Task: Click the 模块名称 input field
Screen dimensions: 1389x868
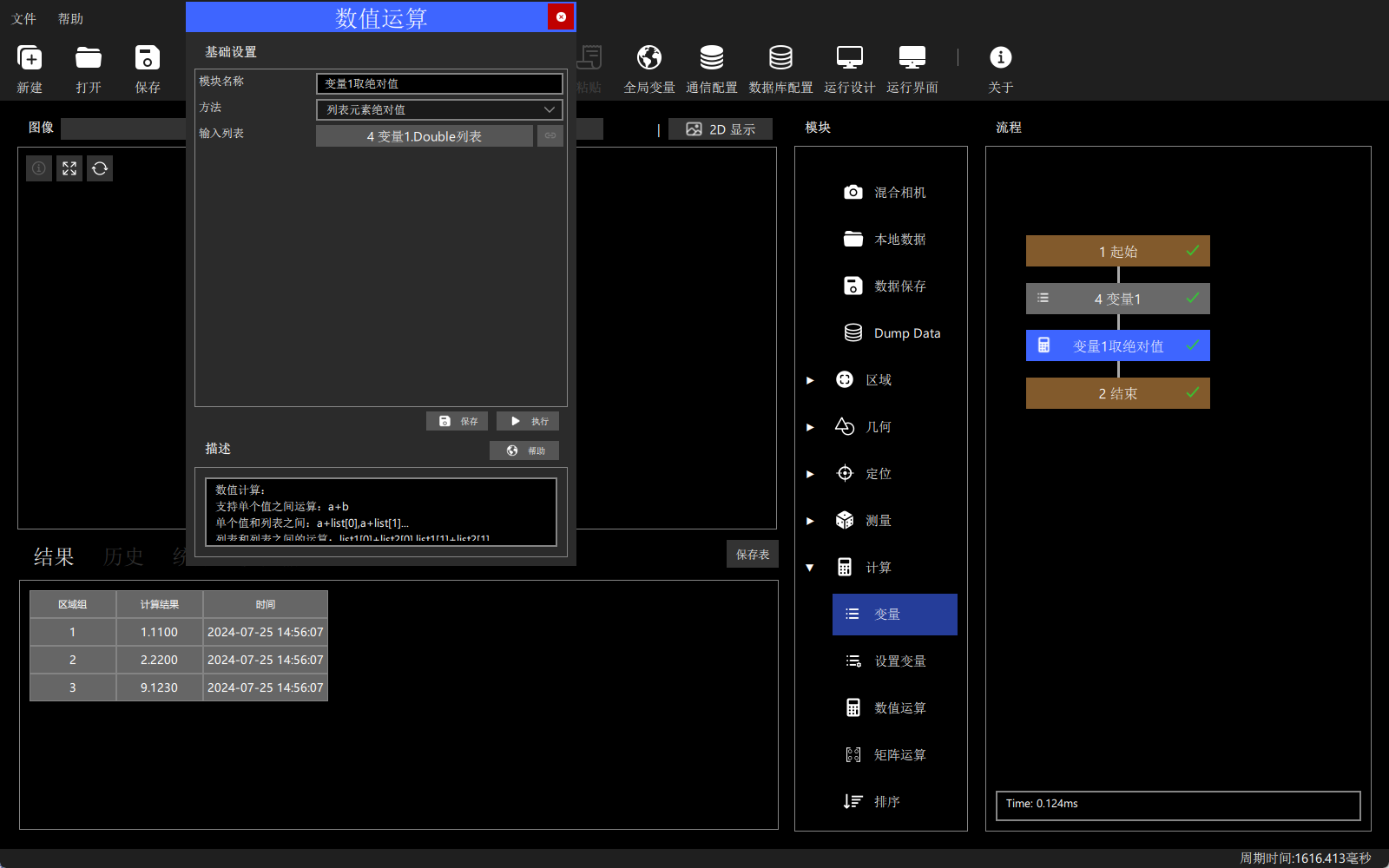Action: coord(439,83)
